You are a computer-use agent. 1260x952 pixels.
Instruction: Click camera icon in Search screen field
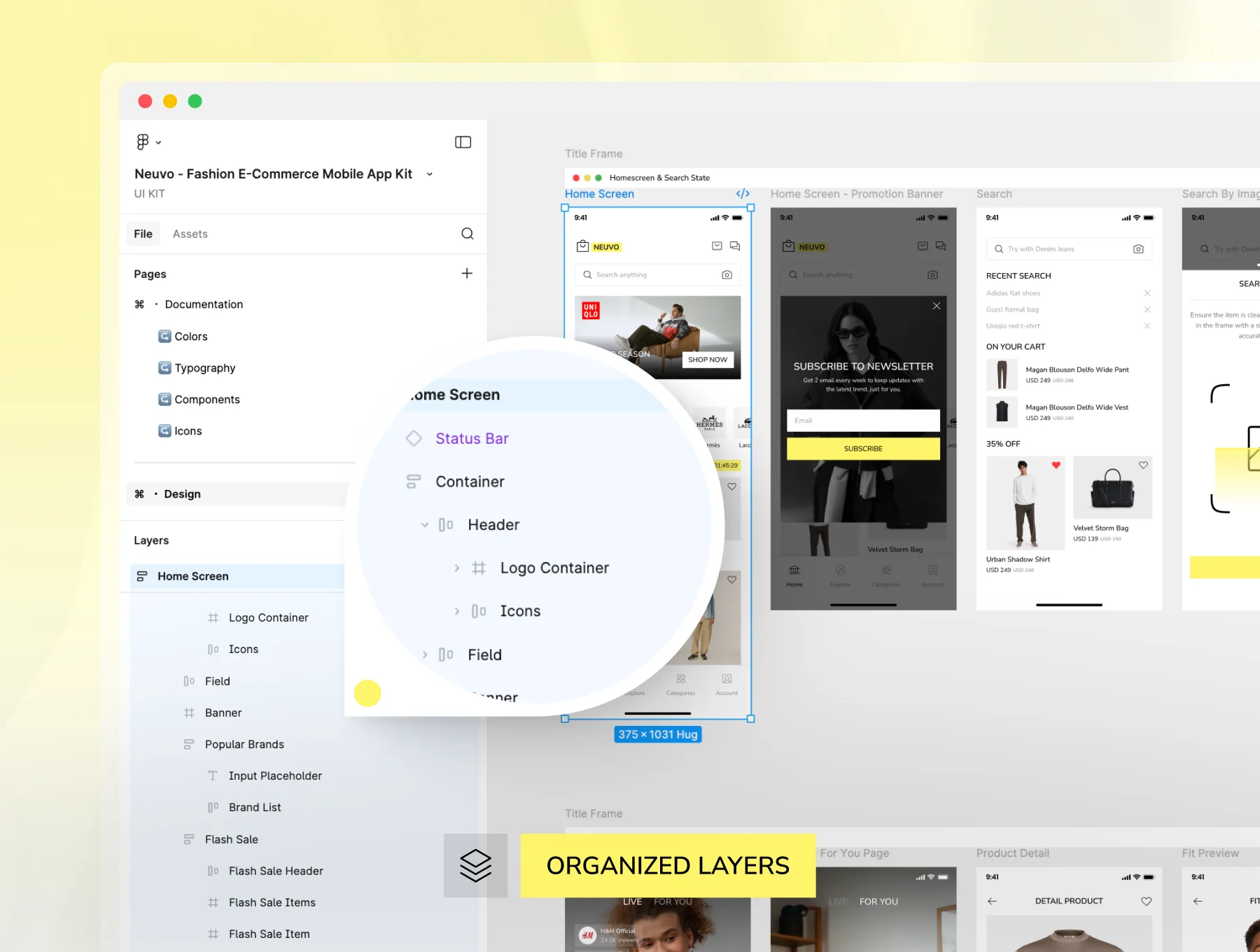point(1138,249)
